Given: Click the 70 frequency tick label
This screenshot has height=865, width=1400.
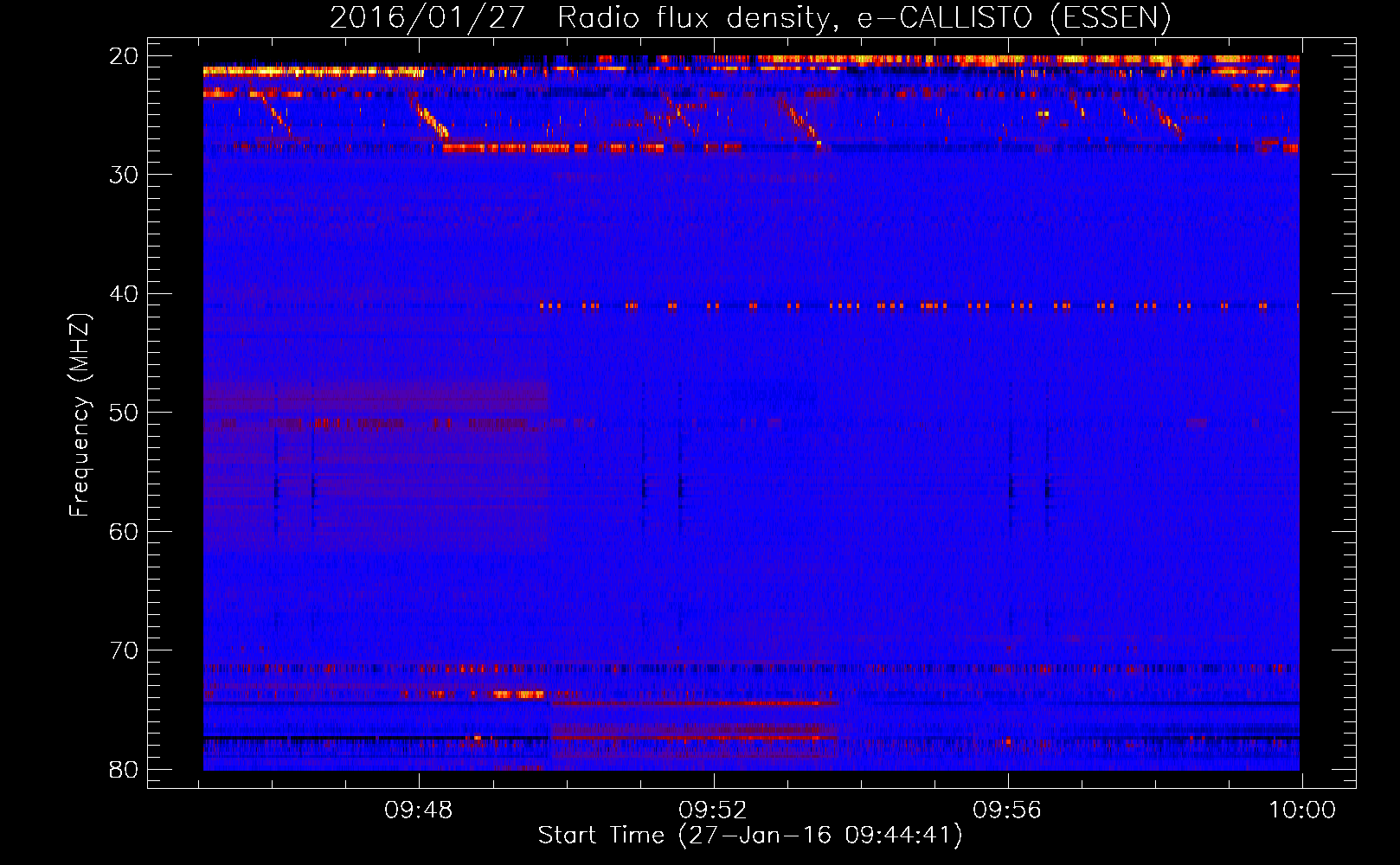Looking at the screenshot, I should pyautogui.click(x=124, y=650).
